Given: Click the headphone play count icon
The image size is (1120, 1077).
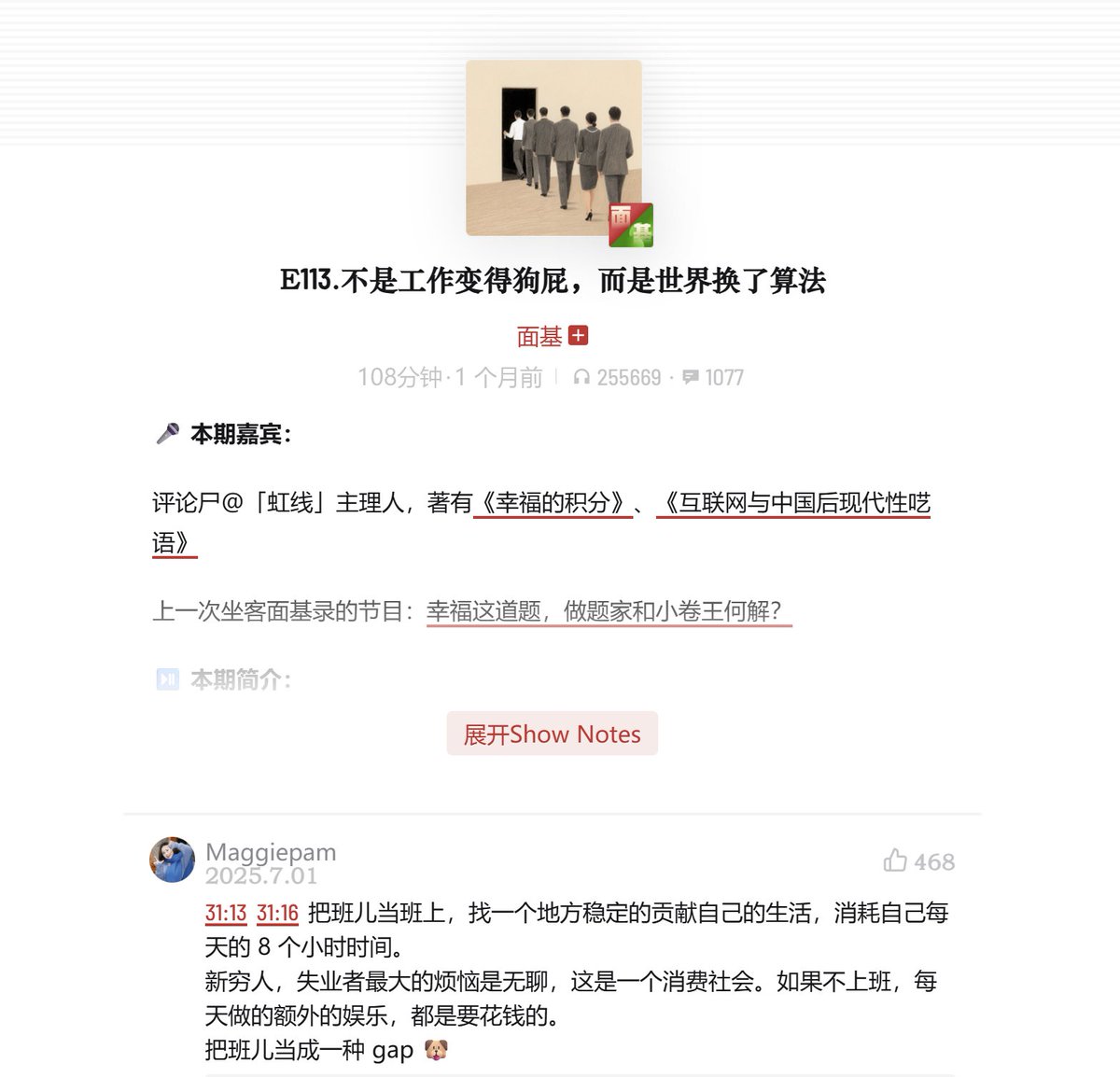Looking at the screenshot, I should tap(581, 377).
